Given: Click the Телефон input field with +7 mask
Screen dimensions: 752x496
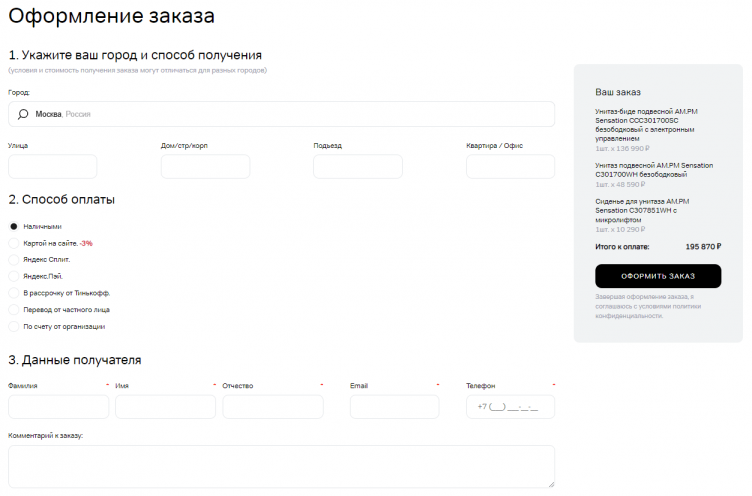Looking at the screenshot, I should point(510,407).
